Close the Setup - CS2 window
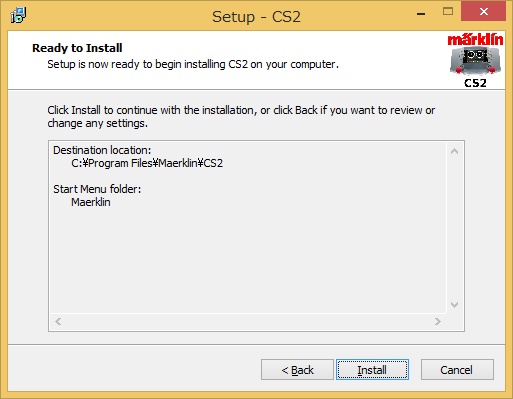 (483, 12)
